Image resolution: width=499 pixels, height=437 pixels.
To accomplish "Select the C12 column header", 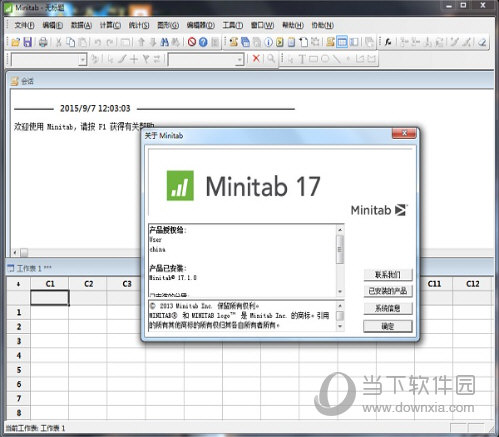I will coord(473,284).
